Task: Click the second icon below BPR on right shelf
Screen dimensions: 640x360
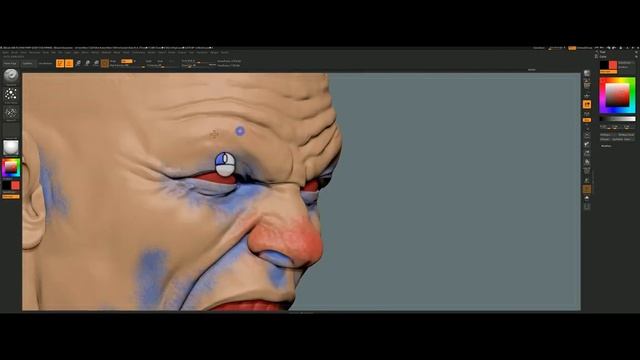Action: tap(587, 85)
